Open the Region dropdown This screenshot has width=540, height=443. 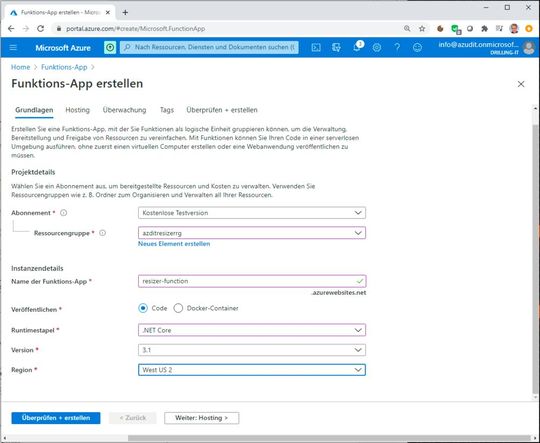(x=252, y=370)
